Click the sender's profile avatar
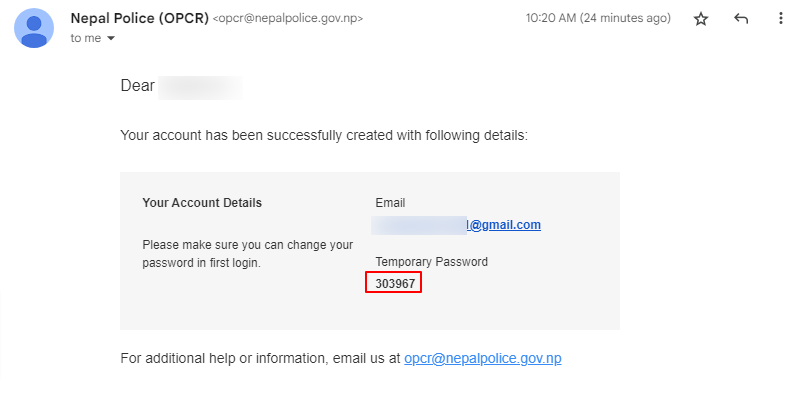 tap(34, 28)
